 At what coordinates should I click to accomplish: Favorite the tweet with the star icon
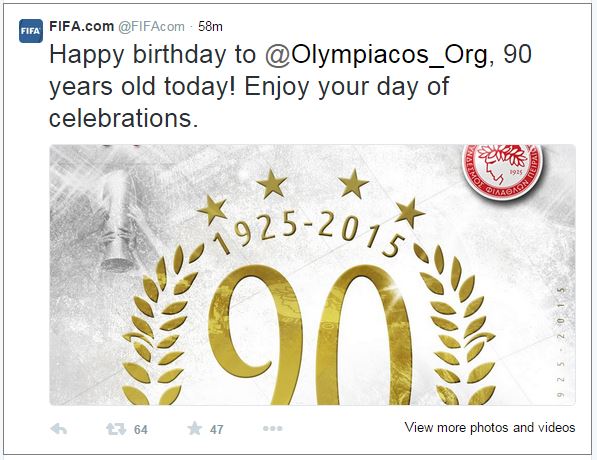[x=195, y=429]
